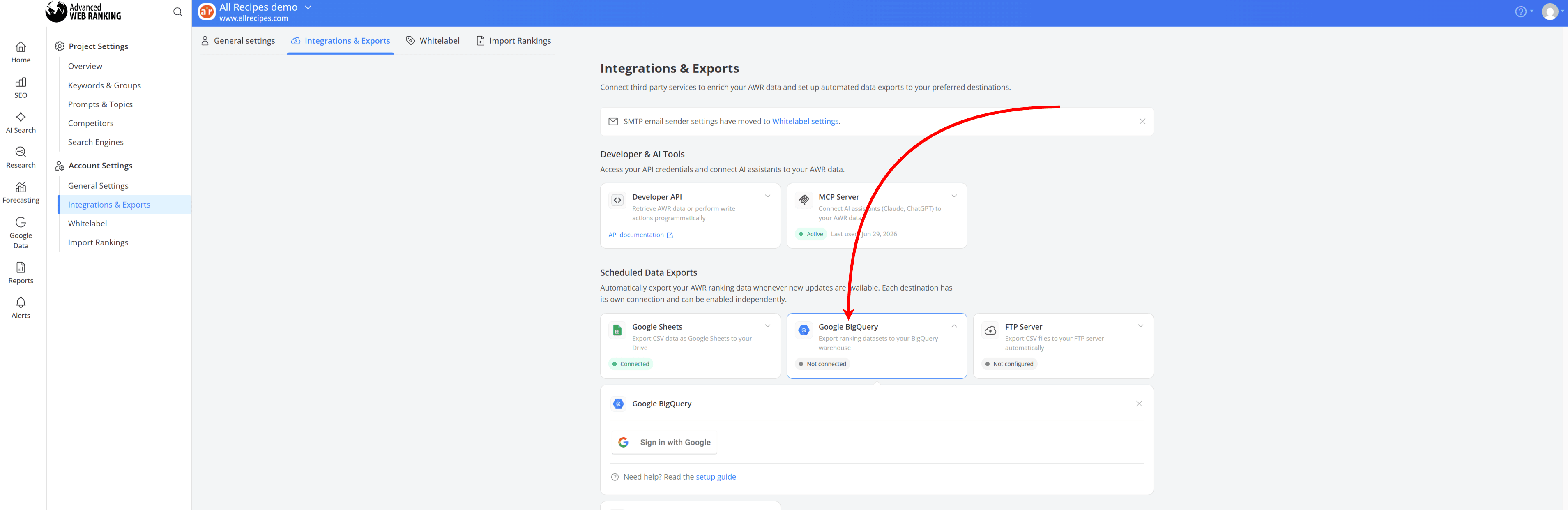Click the All Recipes project avatar icon
This screenshot has width=1568, height=510.
207,12
